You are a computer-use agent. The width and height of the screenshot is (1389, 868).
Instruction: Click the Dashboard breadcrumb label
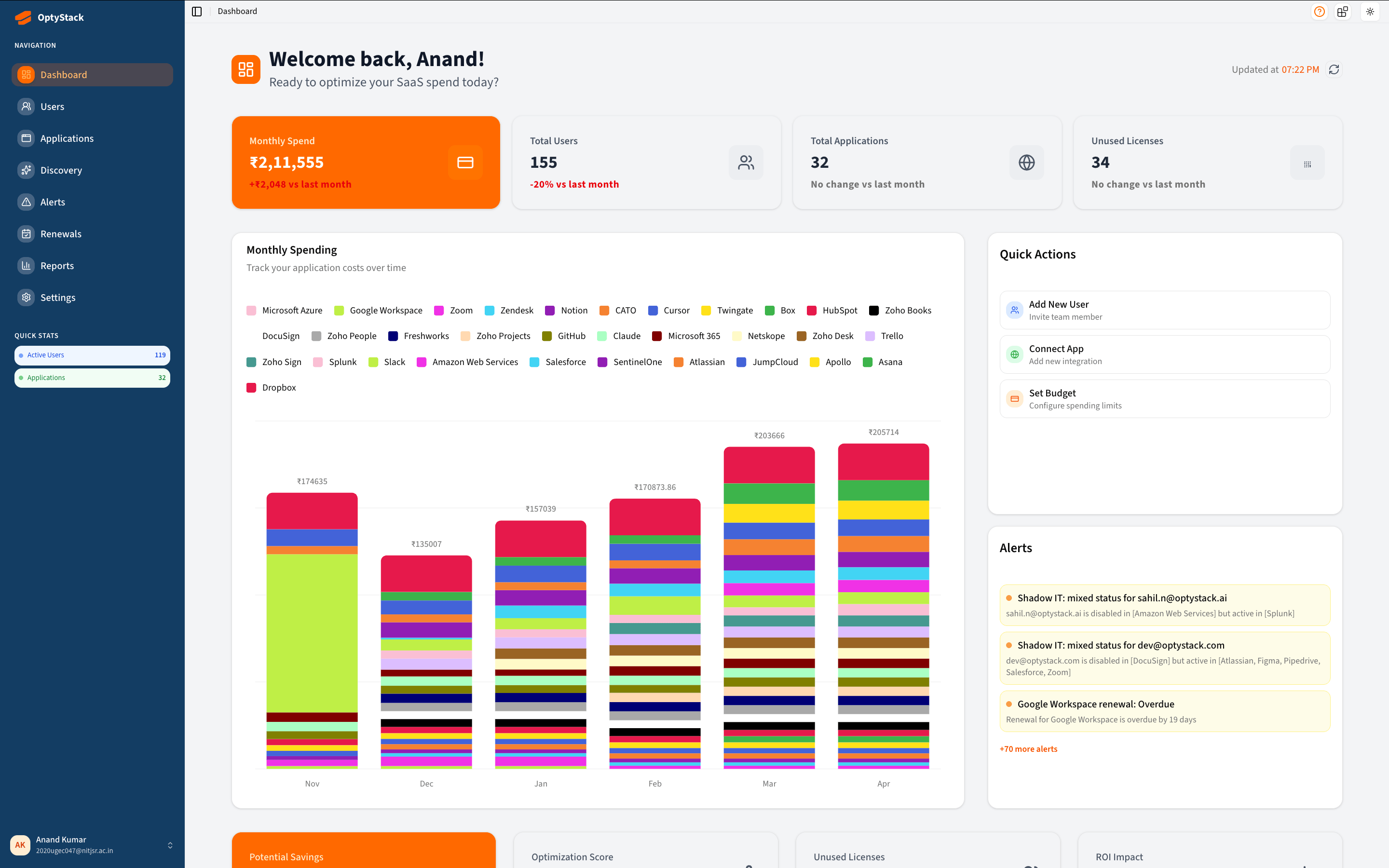[237, 12]
